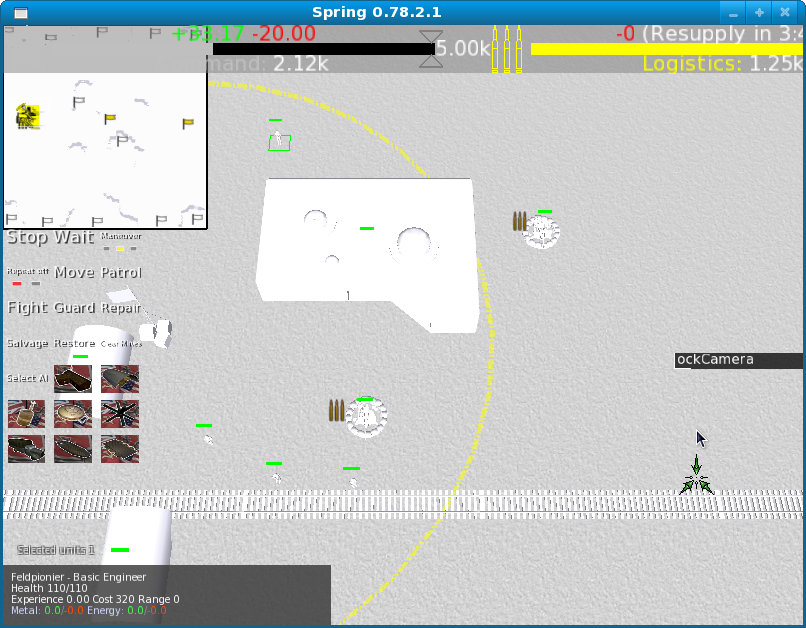Click the Health 110/110 readout
The image size is (806, 628).
click(49, 588)
